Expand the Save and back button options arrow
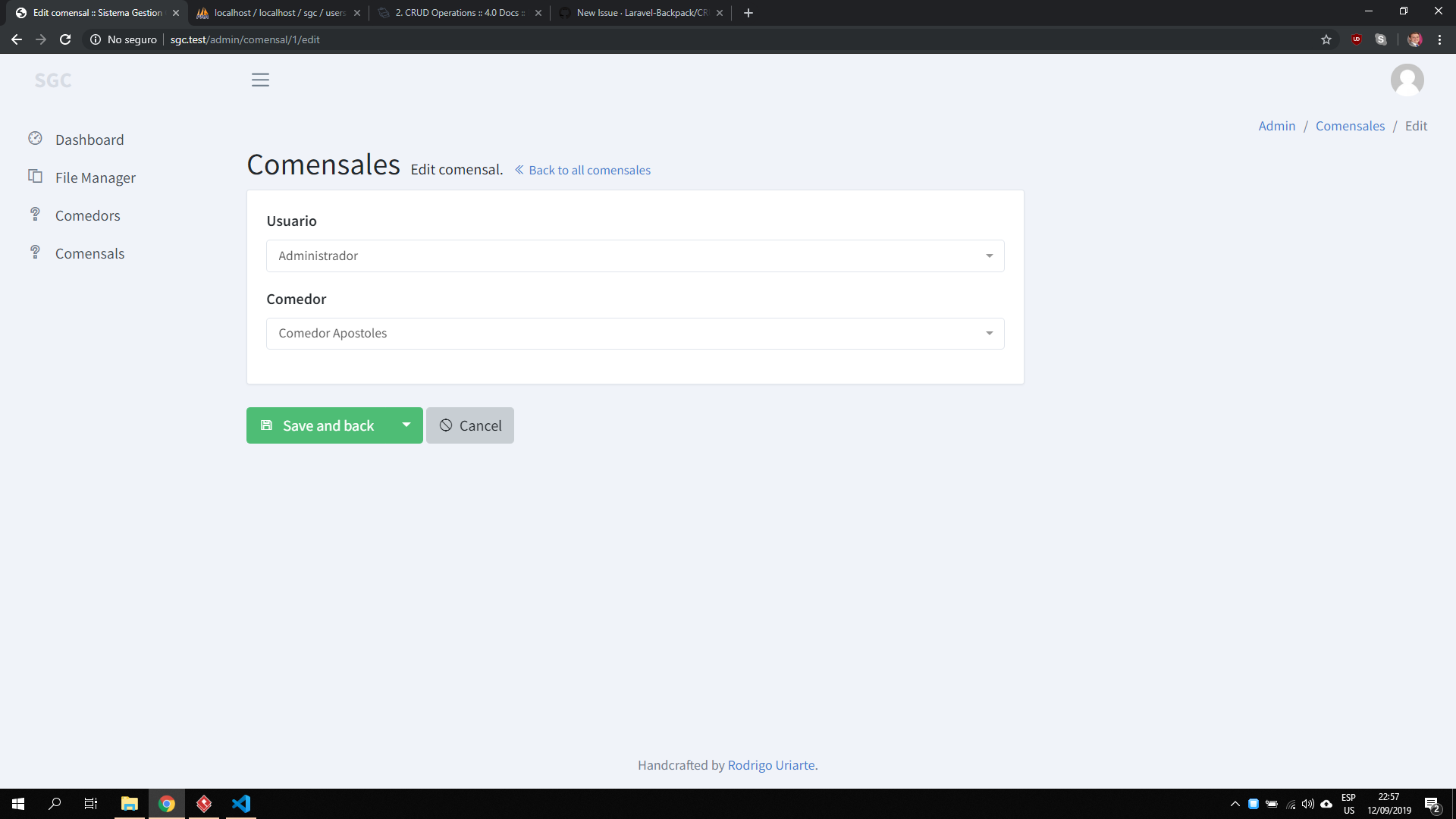The image size is (1456, 819). (406, 425)
